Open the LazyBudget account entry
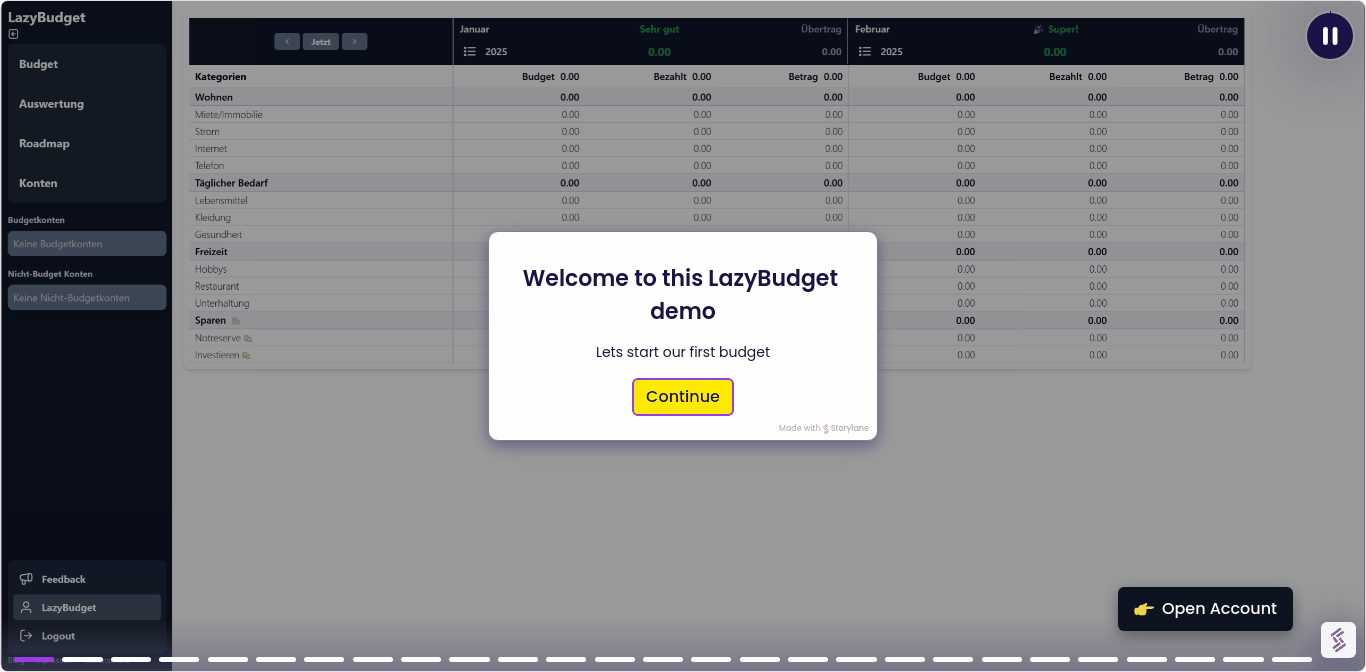 pyautogui.click(x=87, y=608)
